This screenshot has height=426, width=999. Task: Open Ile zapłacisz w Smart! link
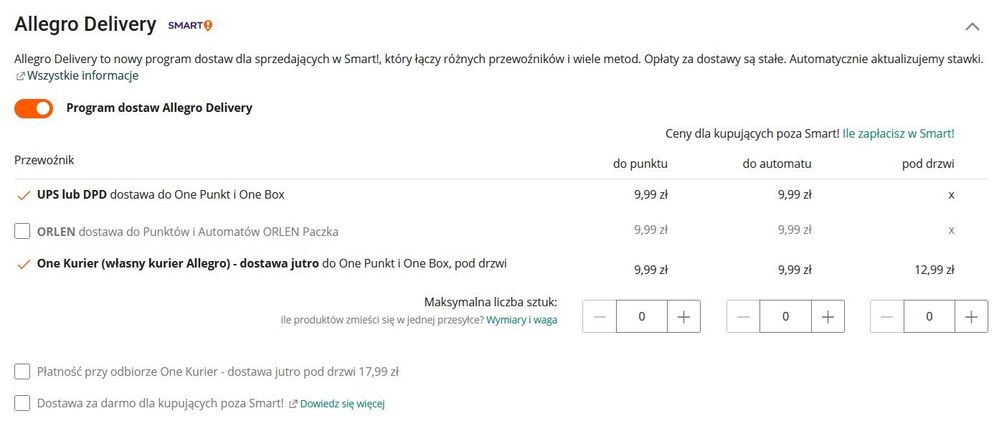898,134
